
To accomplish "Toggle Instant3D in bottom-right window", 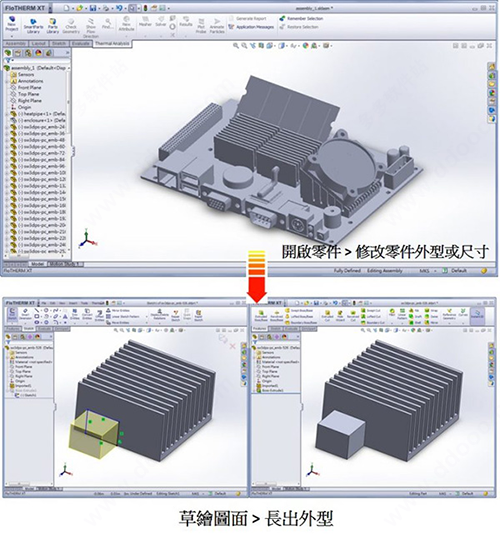I will pos(477,315).
